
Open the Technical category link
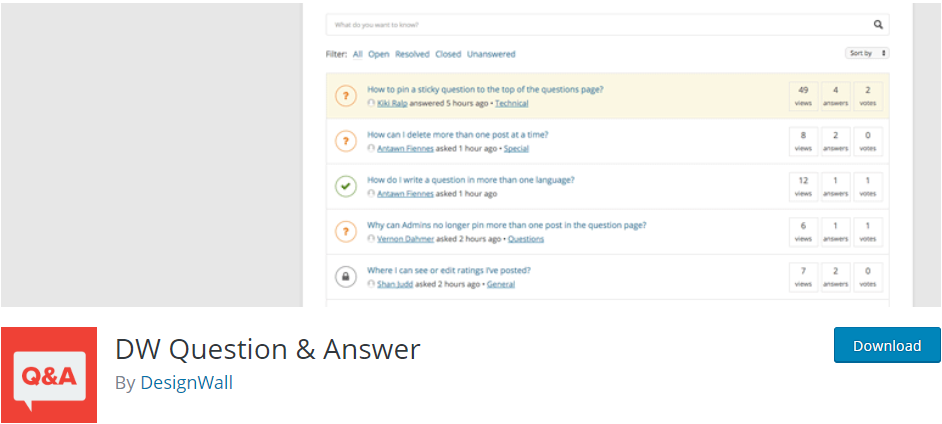(x=511, y=103)
